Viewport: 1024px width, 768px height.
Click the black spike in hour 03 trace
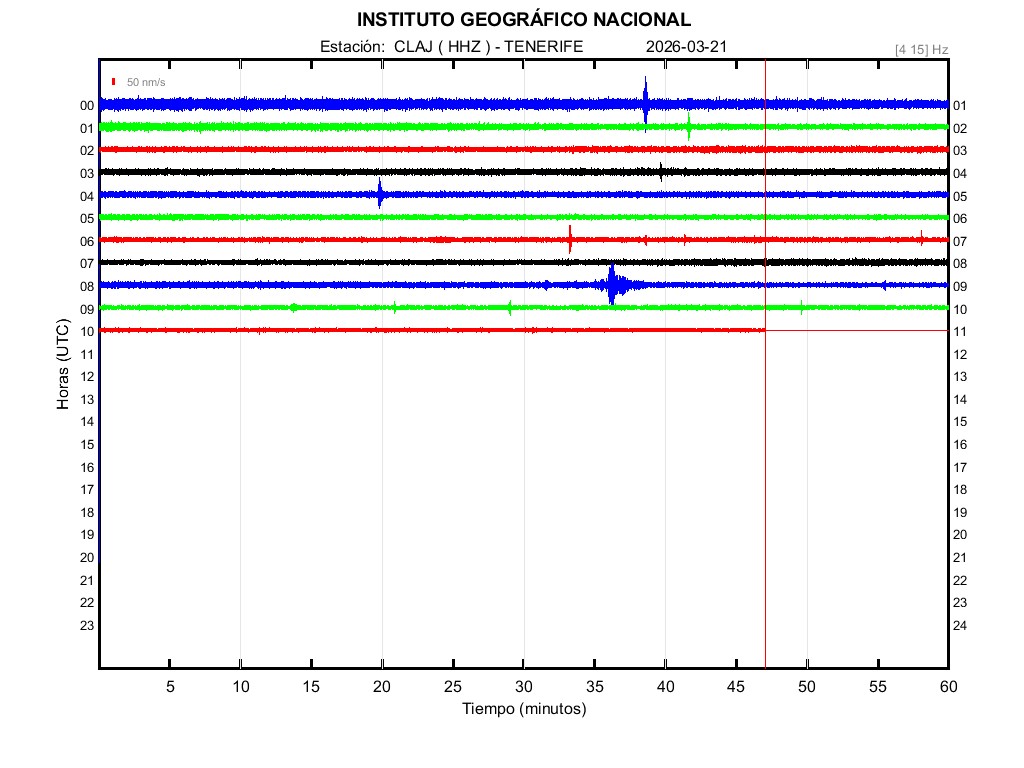pos(660,172)
